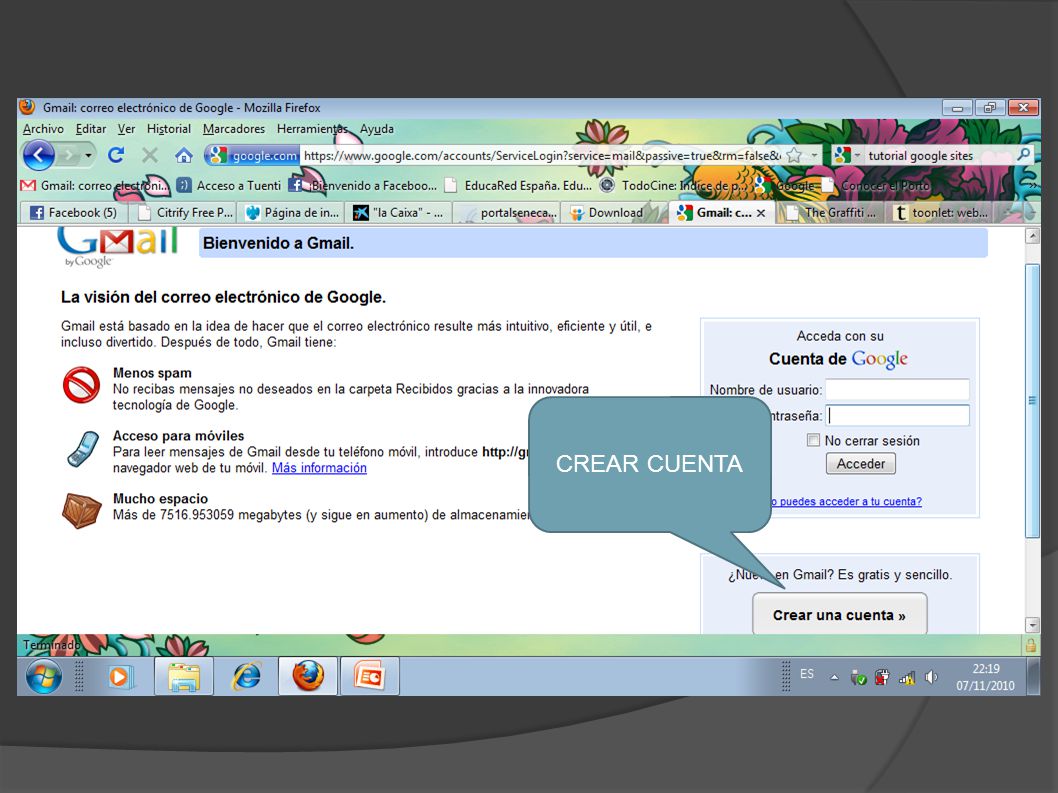Open Internet Explorer from the taskbar

coord(246,676)
